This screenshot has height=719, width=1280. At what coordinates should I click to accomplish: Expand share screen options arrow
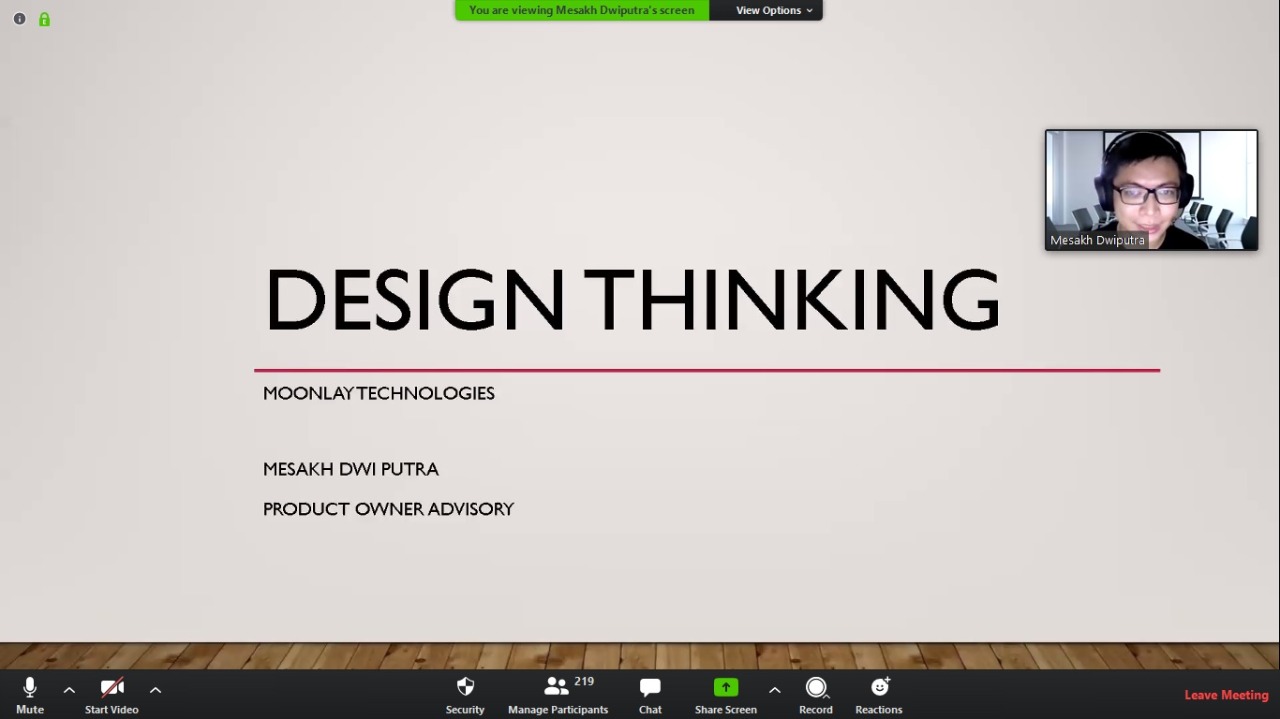pyautogui.click(x=774, y=690)
